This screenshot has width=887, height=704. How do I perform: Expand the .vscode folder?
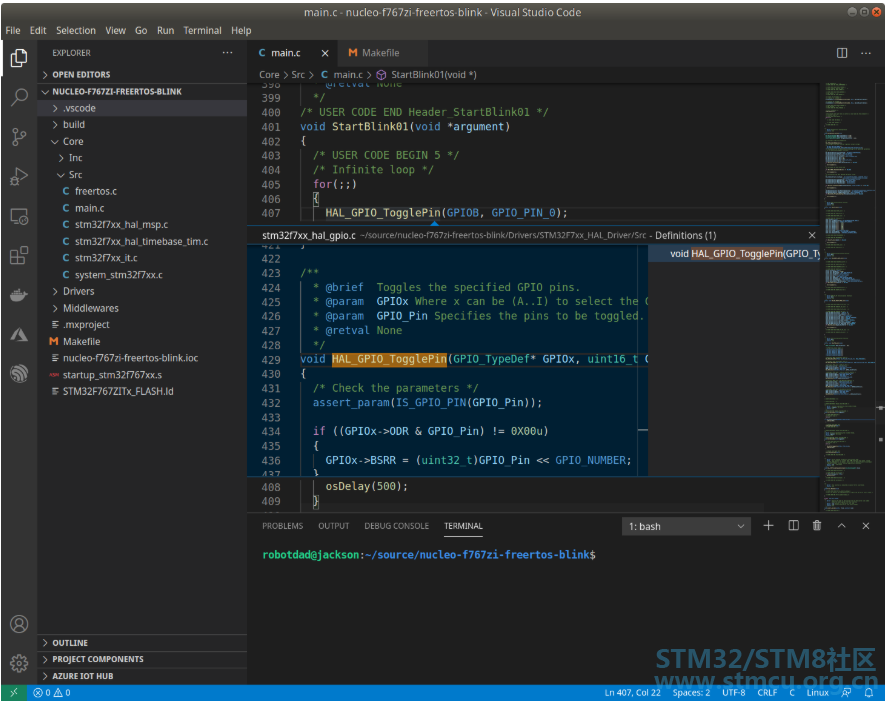coord(142,108)
